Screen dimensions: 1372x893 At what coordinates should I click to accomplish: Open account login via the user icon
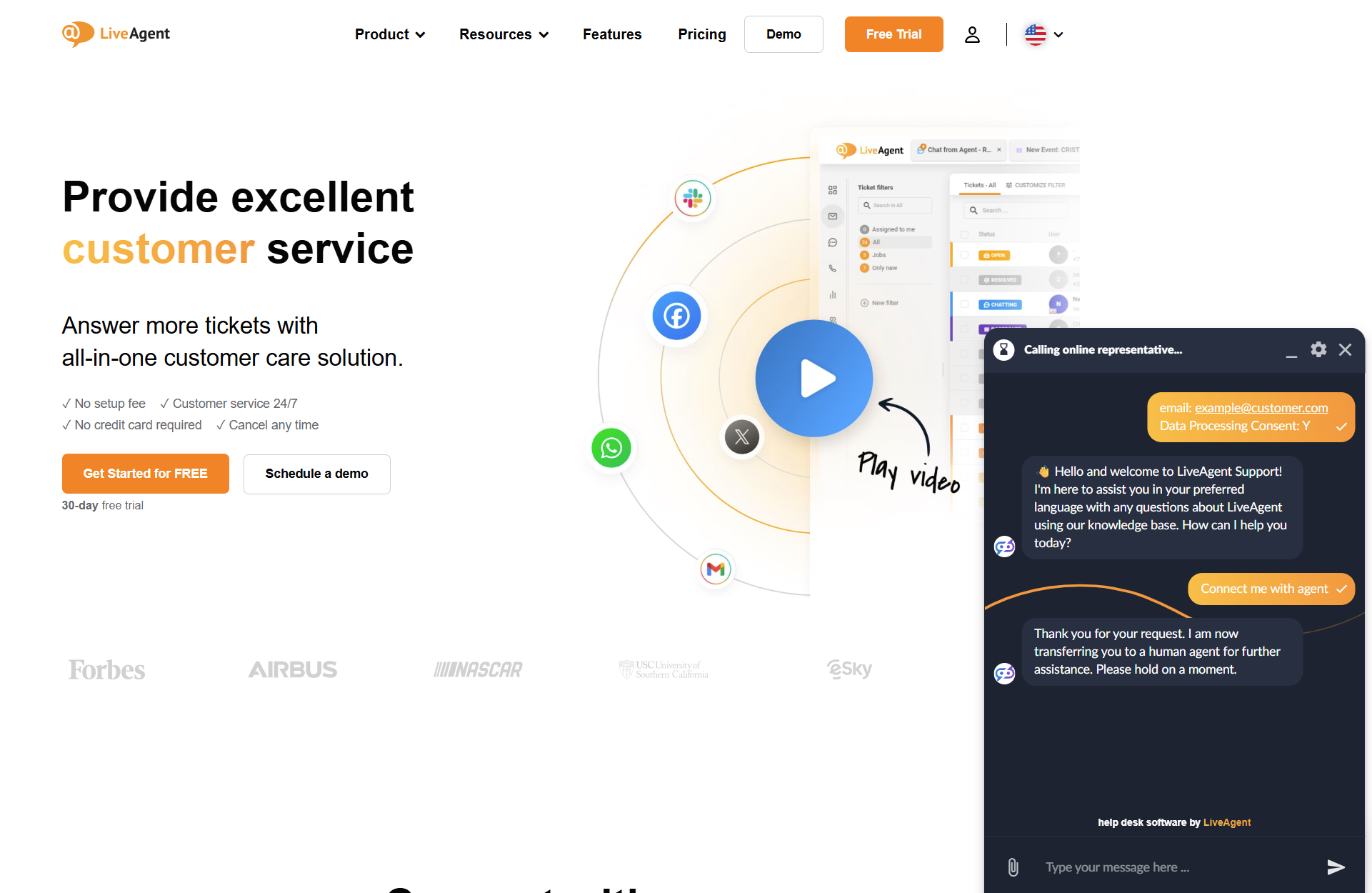[972, 34]
